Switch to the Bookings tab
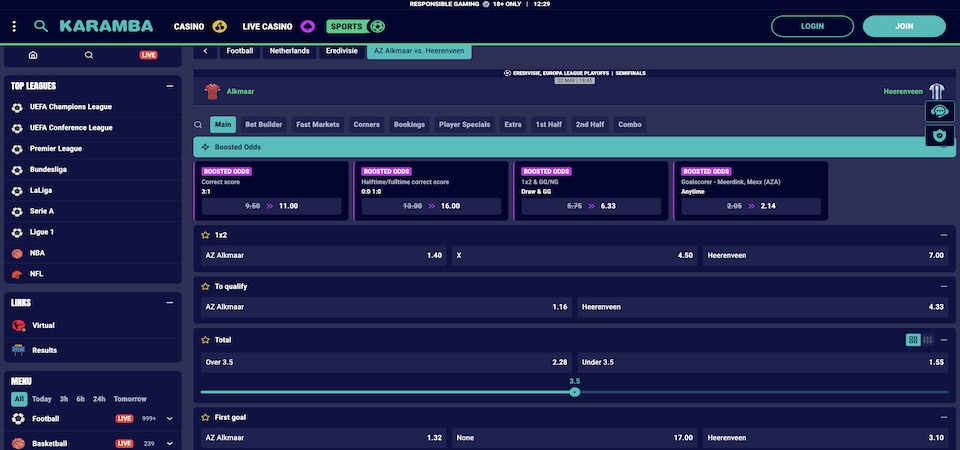Viewport: 960px width, 450px height. click(x=409, y=125)
